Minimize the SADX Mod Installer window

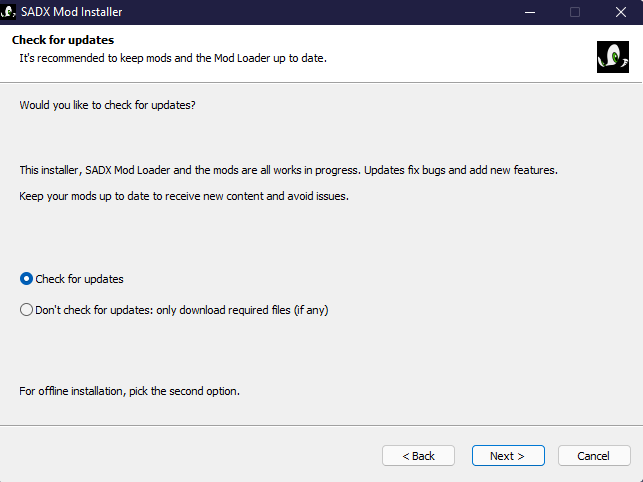coord(528,12)
